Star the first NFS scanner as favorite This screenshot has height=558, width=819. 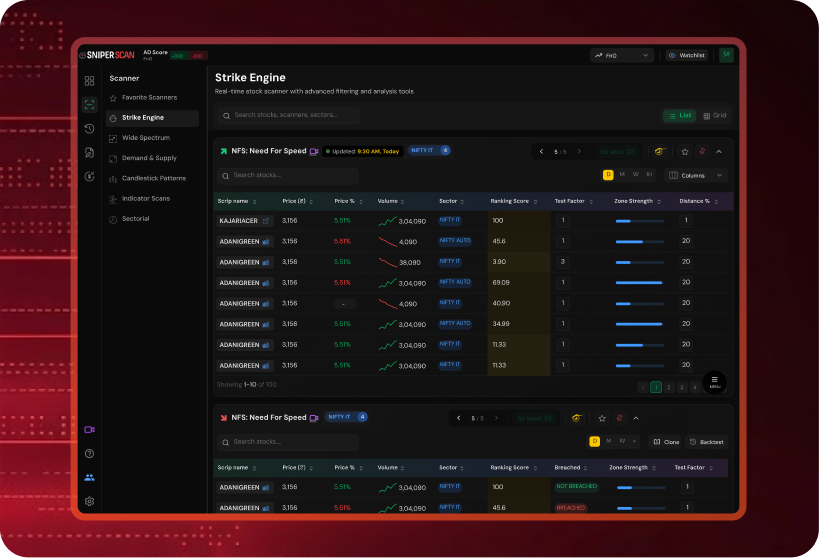coord(685,152)
